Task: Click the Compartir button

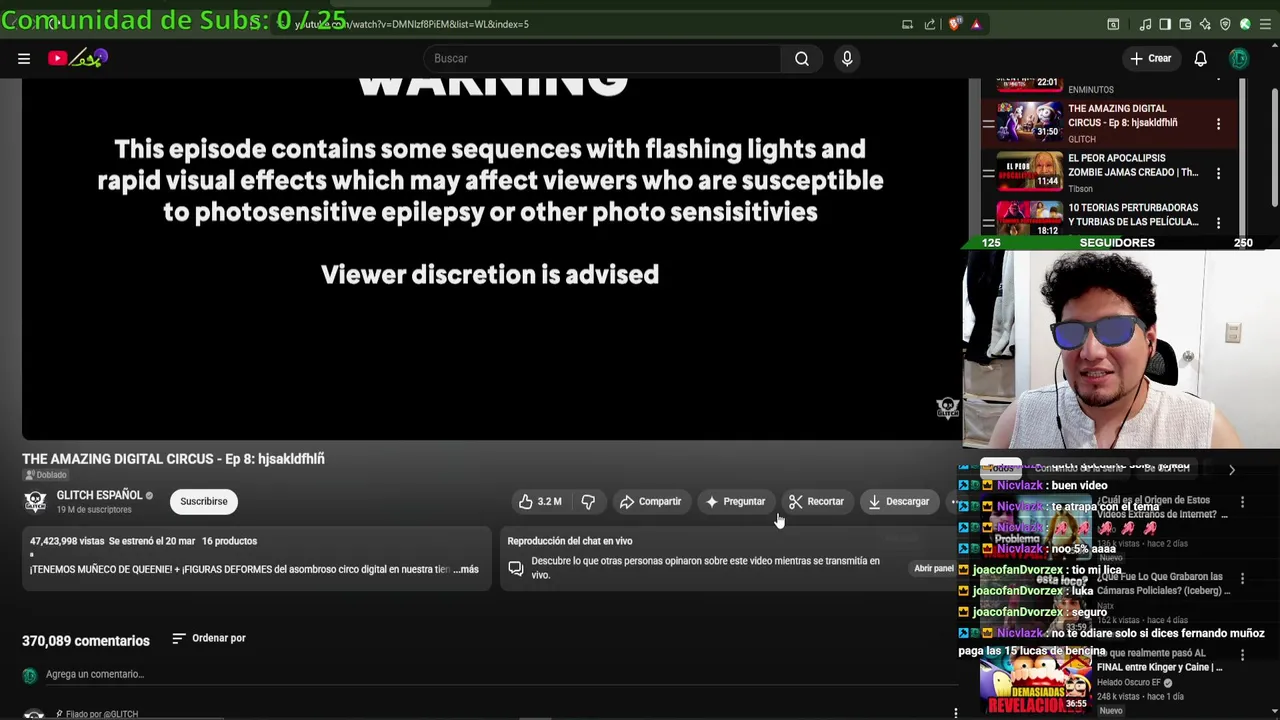Action: (x=650, y=502)
